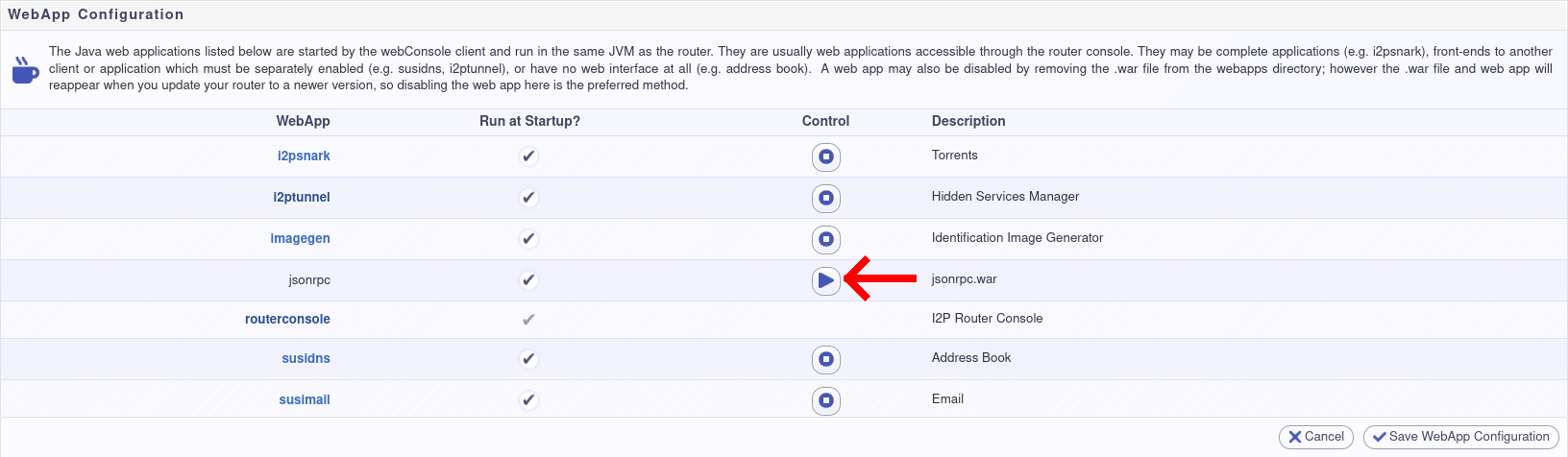Open the susidns link
1568x457 pixels.
coord(306,358)
